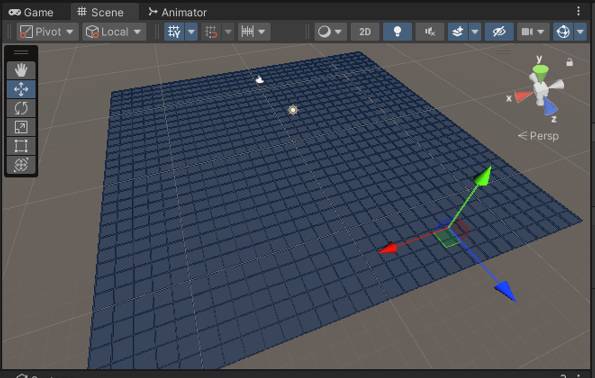Image resolution: width=595 pixels, height=378 pixels.
Task: Toggle grid snapping
Action: pos(211,32)
